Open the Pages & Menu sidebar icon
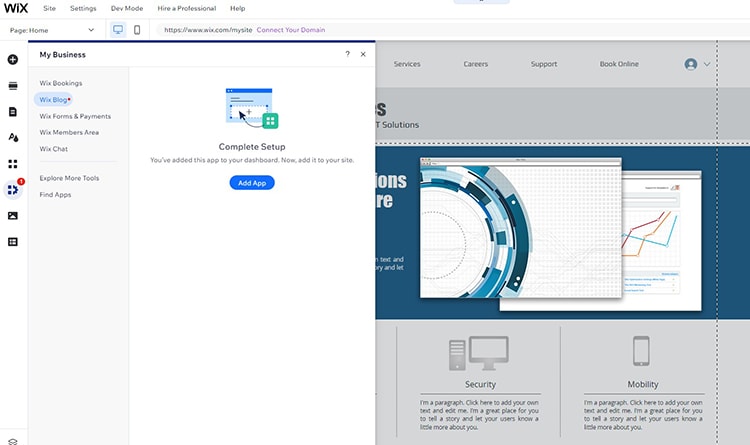The height and width of the screenshot is (445, 750). pos(13,111)
